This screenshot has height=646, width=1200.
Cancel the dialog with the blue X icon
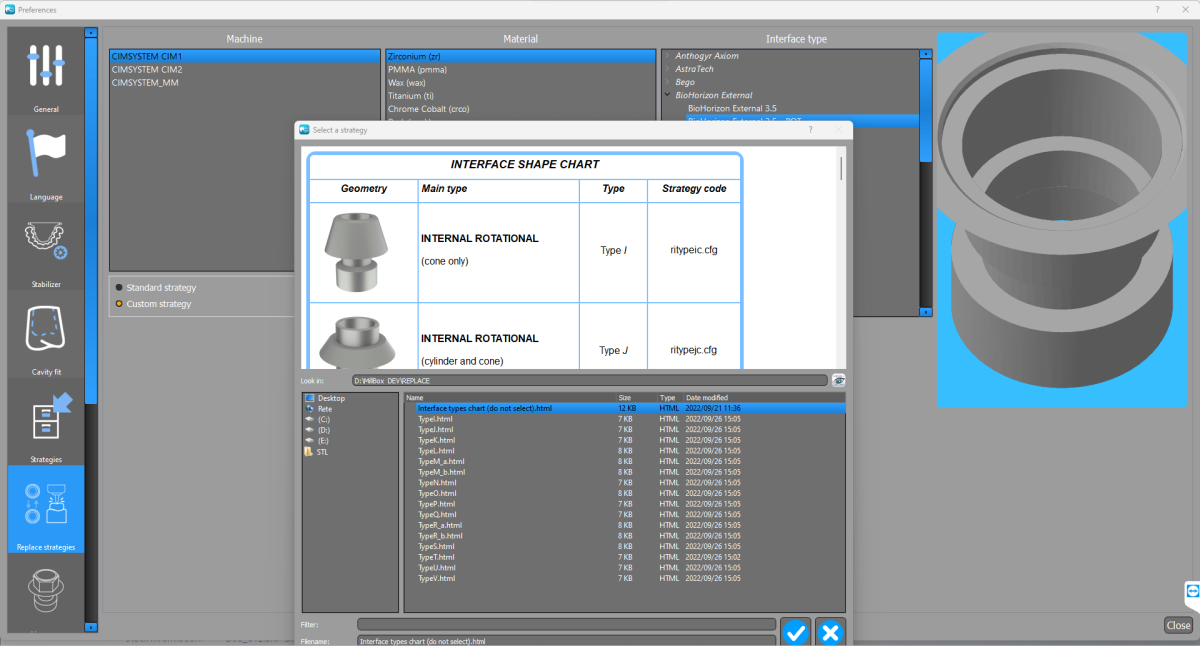pyautogui.click(x=830, y=632)
